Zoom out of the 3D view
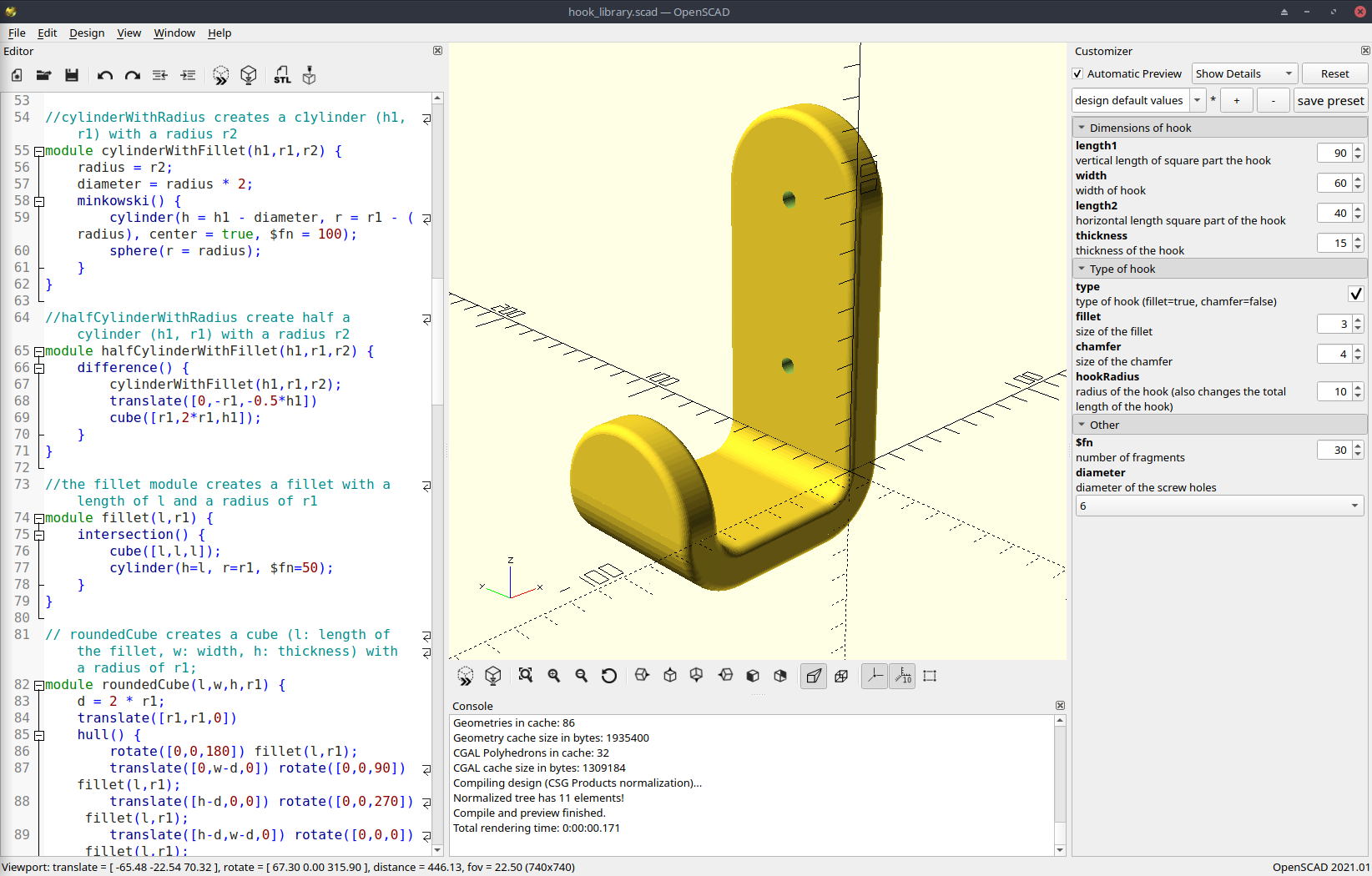The width and height of the screenshot is (1372, 876). click(x=582, y=676)
